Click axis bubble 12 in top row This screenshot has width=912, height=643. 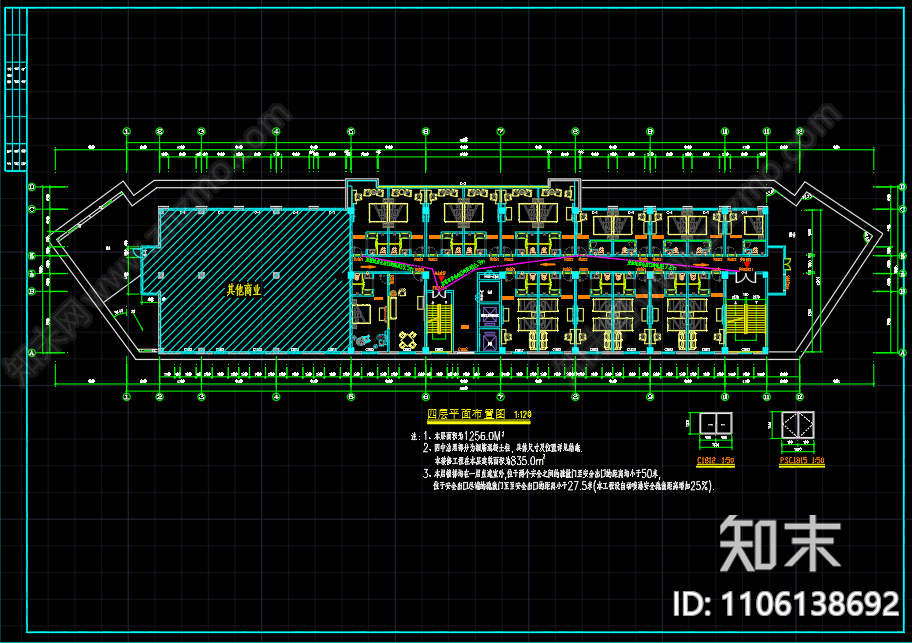click(800, 132)
